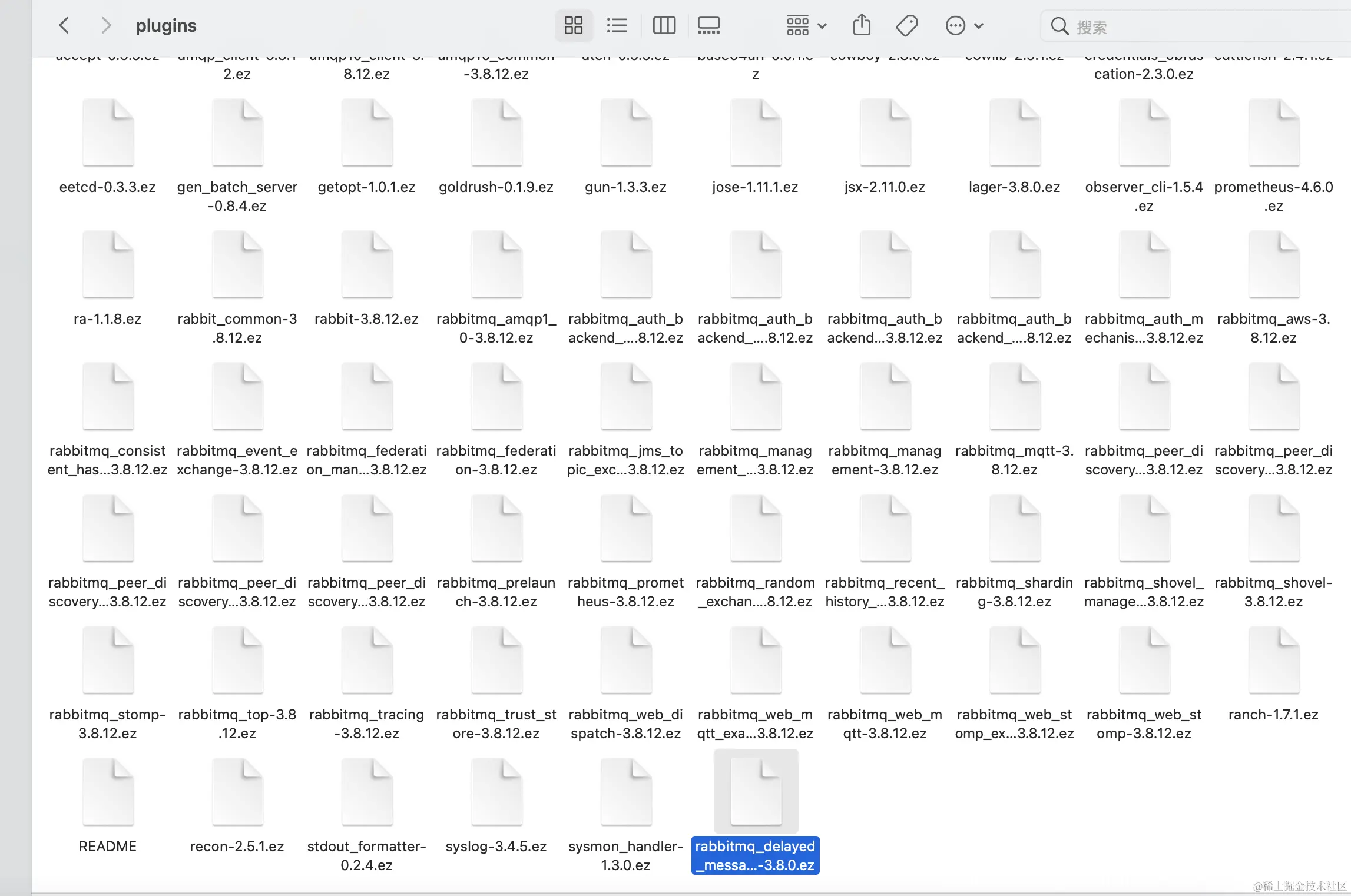Open the group-by options dropdown
Screen dimensions: 1351x896
[x=806, y=25]
